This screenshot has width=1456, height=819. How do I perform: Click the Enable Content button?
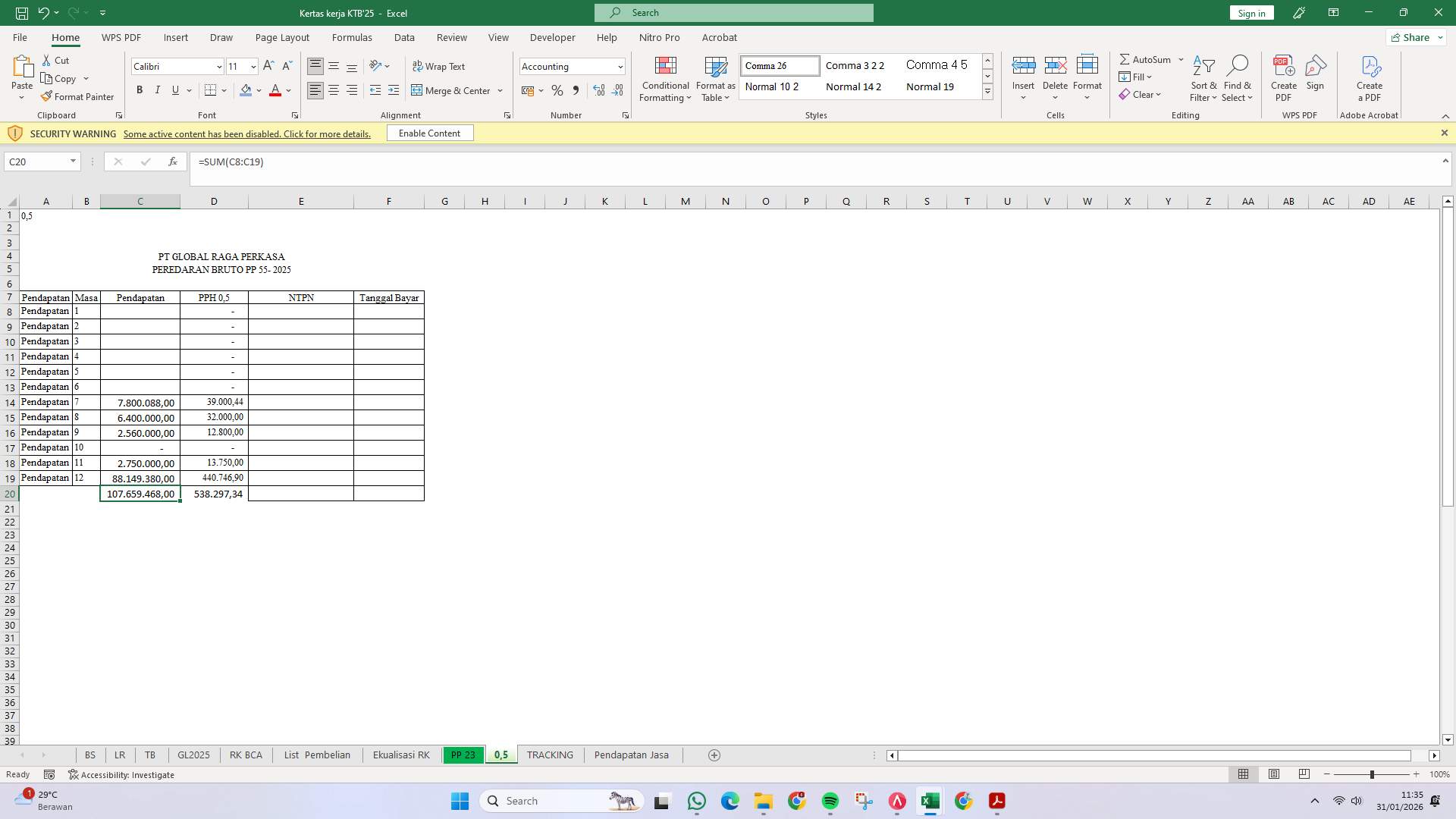[429, 133]
